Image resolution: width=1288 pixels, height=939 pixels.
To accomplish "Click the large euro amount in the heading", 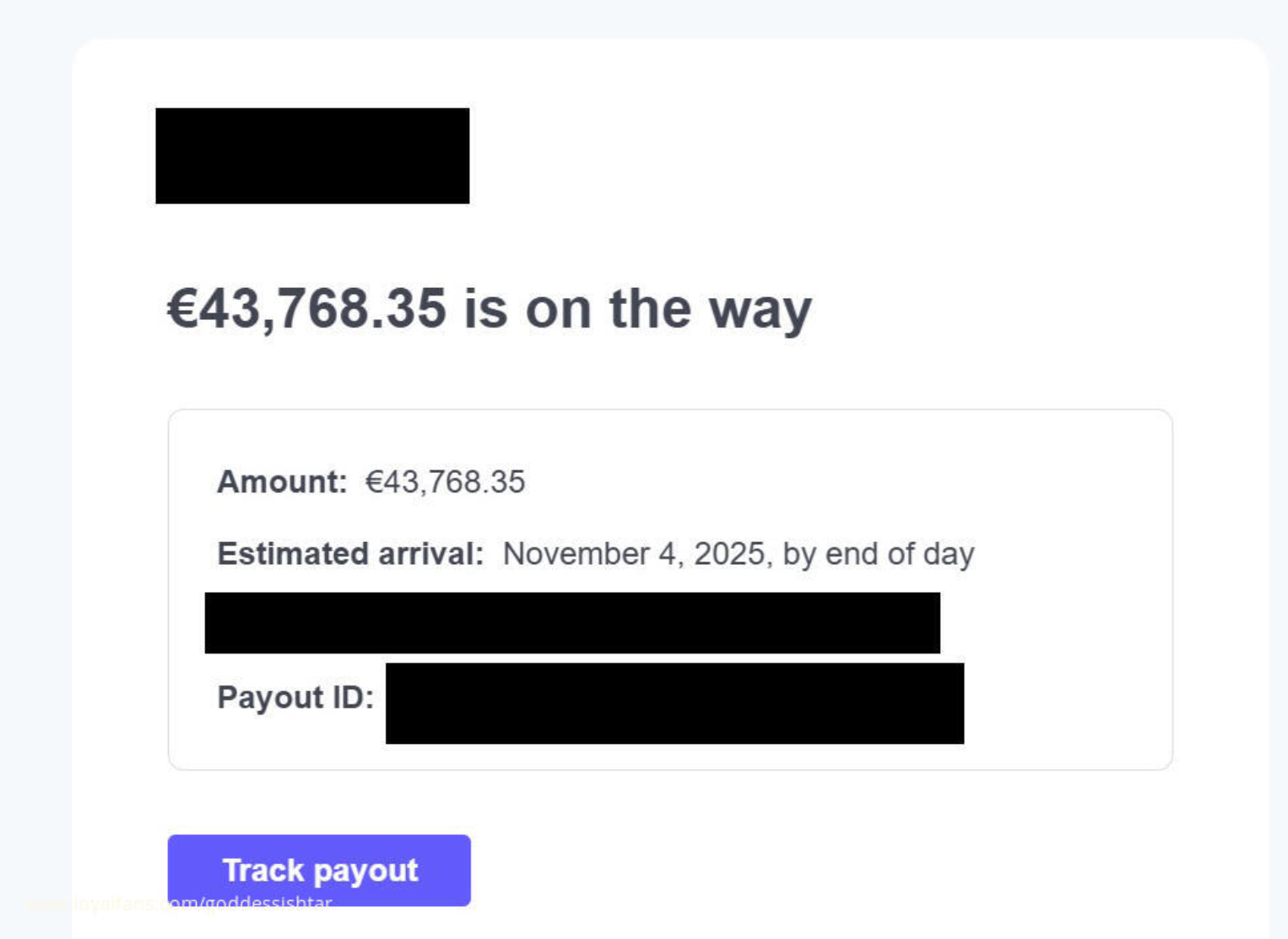I will [x=306, y=308].
